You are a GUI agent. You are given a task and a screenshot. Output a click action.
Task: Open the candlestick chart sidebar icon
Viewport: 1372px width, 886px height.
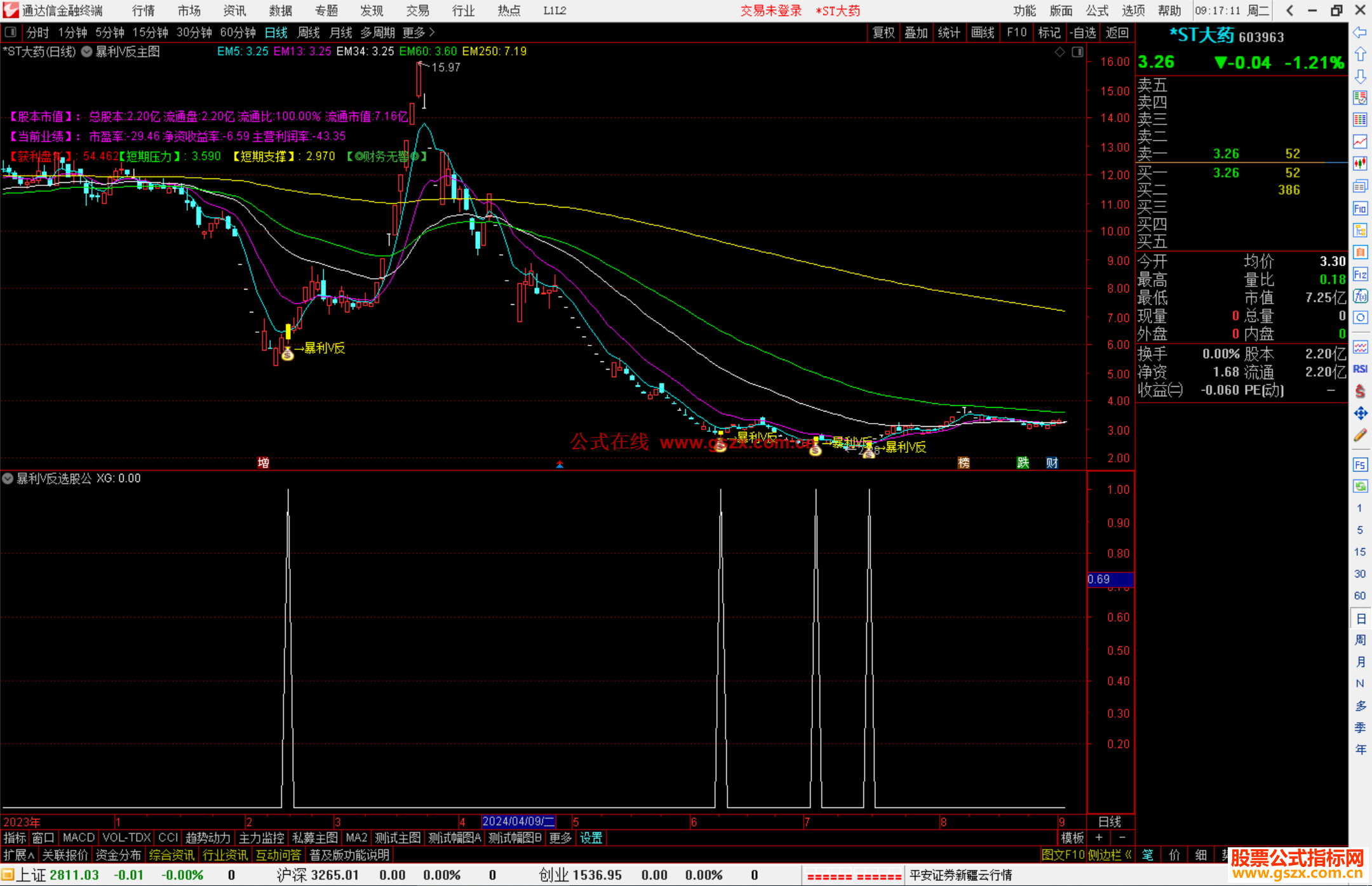pos(1360,163)
